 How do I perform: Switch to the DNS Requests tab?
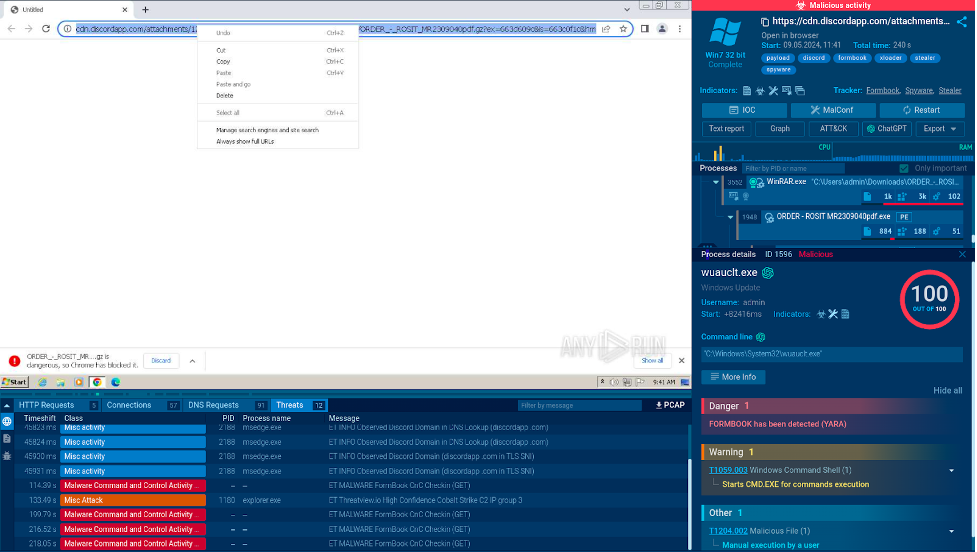tap(227, 406)
